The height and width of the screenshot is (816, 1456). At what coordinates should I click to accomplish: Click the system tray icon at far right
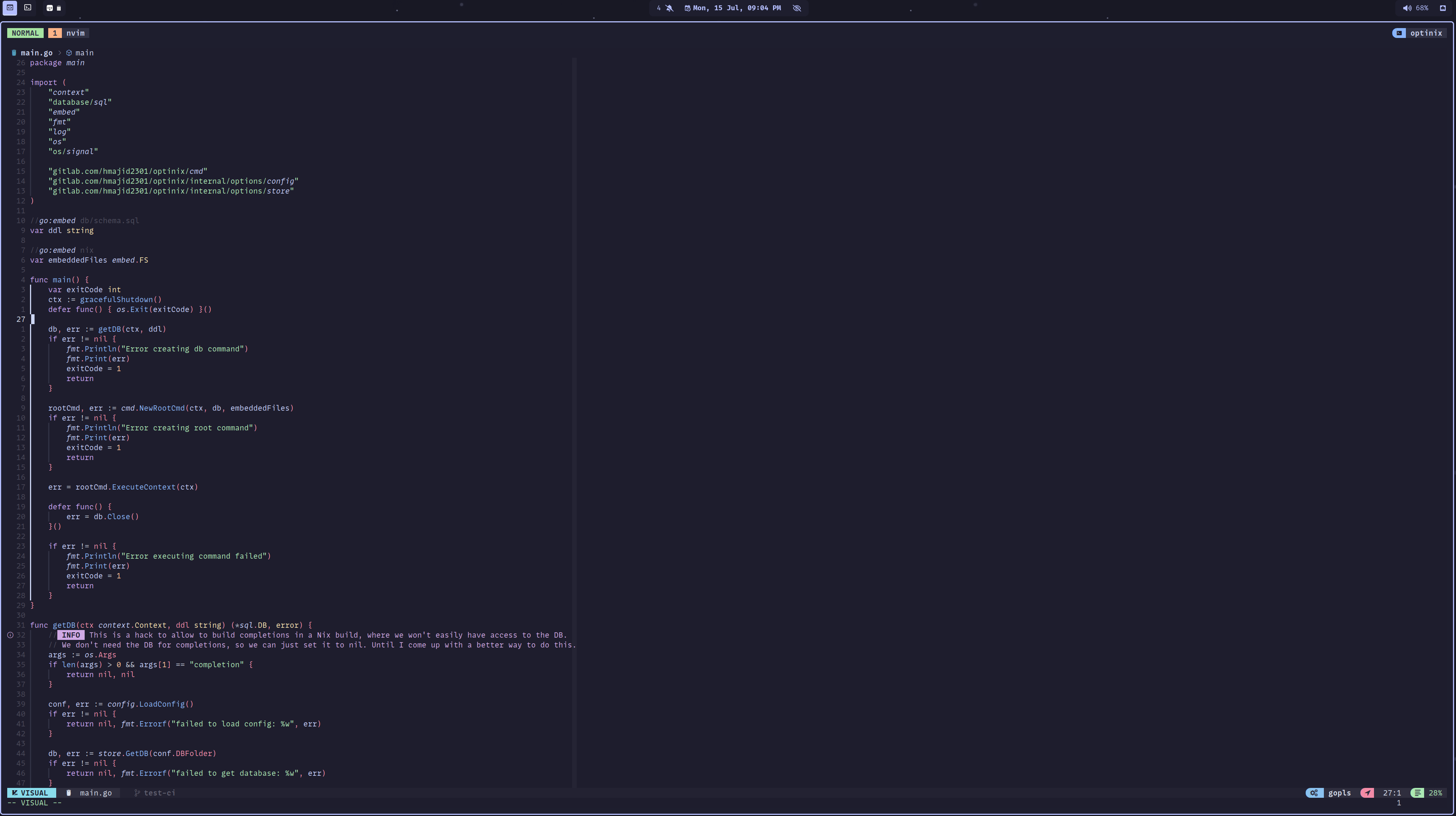(x=1442, y=8)
